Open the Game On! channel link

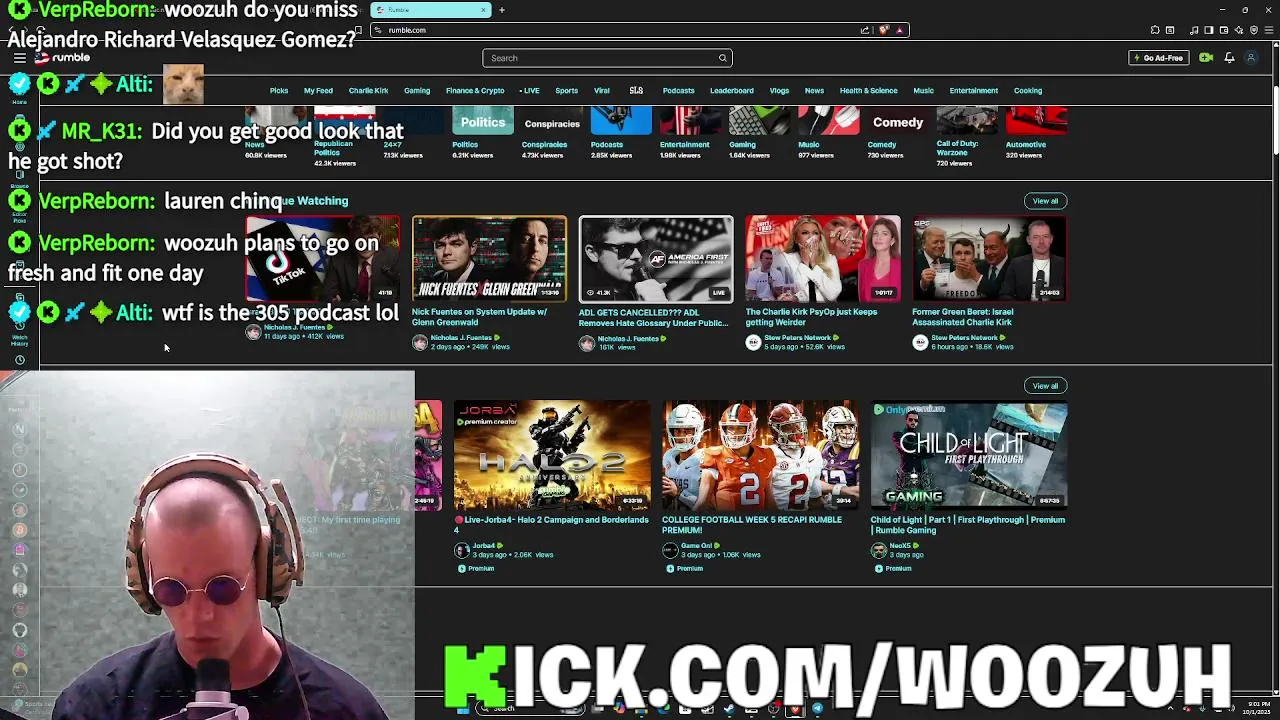tap(696, 546)
